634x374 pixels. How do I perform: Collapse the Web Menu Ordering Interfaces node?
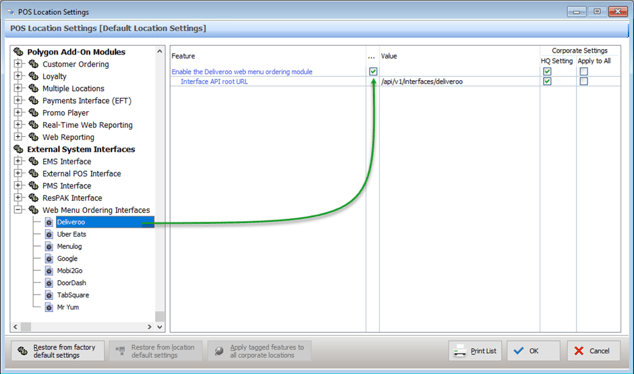(x=18, y=210)
